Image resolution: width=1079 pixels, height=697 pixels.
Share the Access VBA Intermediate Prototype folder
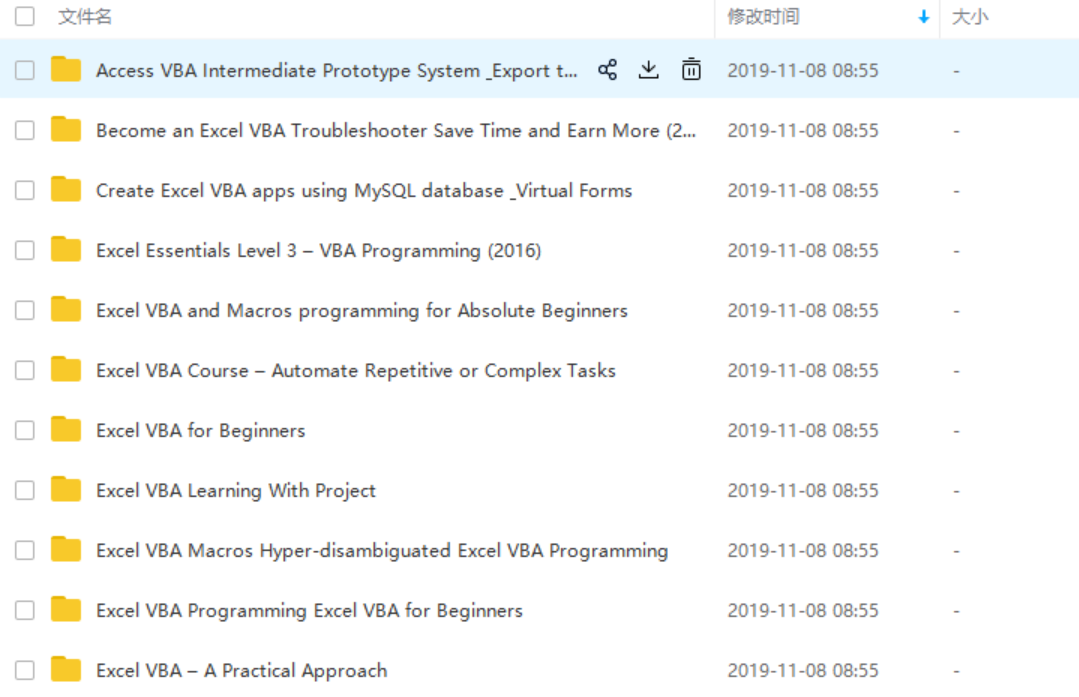coord(608,69)
